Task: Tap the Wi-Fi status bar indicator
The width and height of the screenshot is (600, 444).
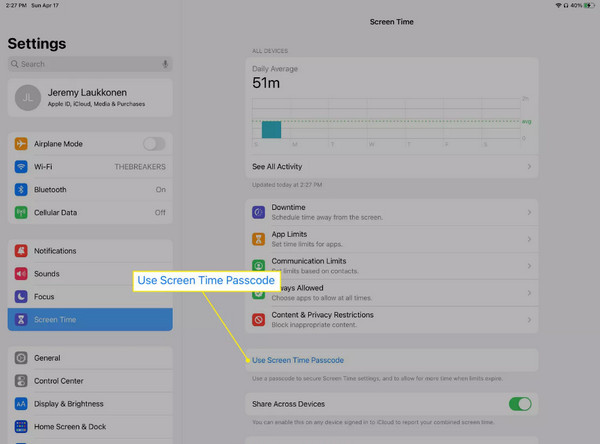Action: [558, 5]
